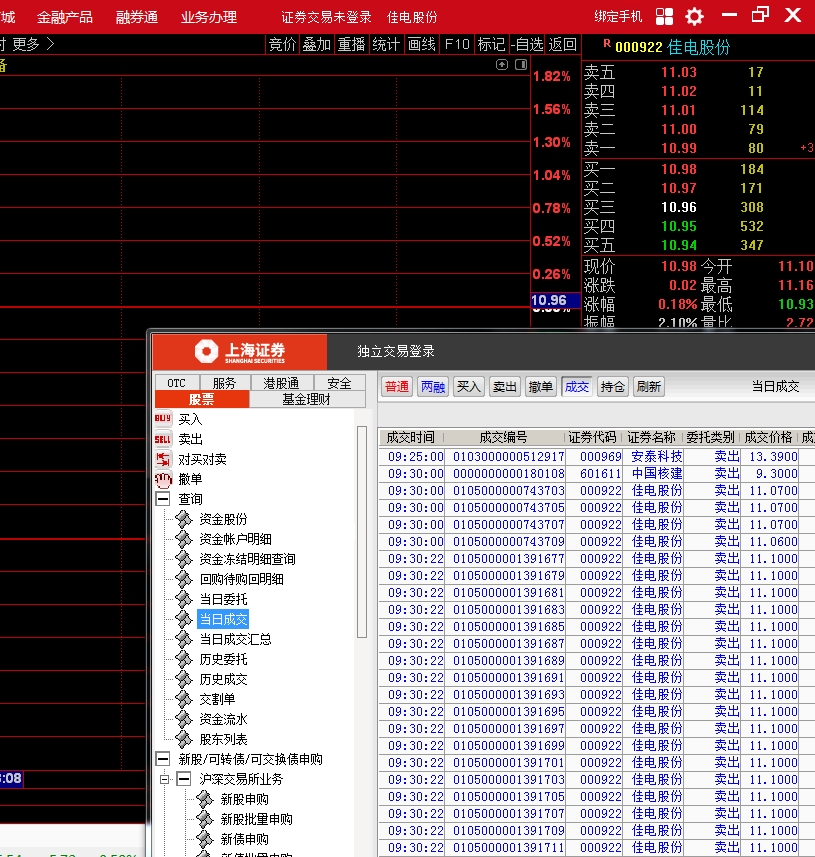Toggle the 普通 account mode button
815x857 pixels.
[397, 387]
